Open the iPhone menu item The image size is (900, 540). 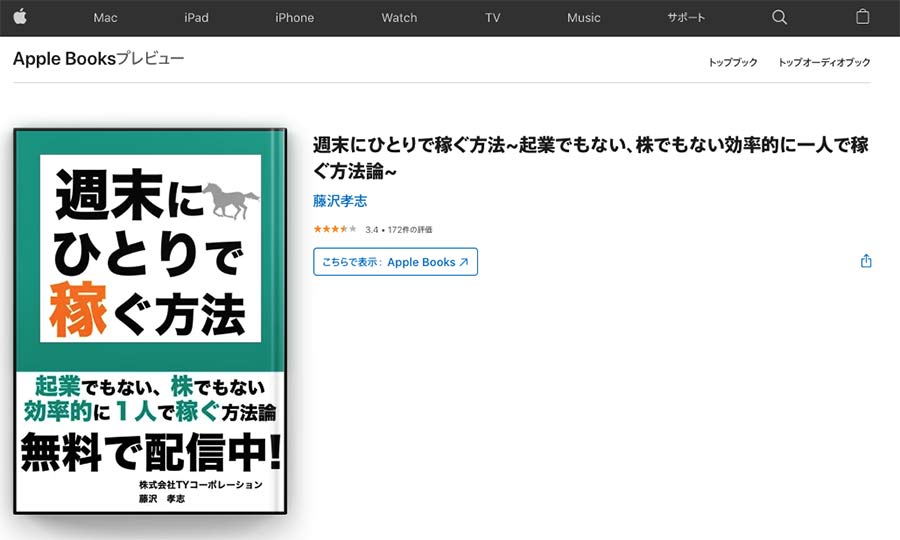click(294, 18)
